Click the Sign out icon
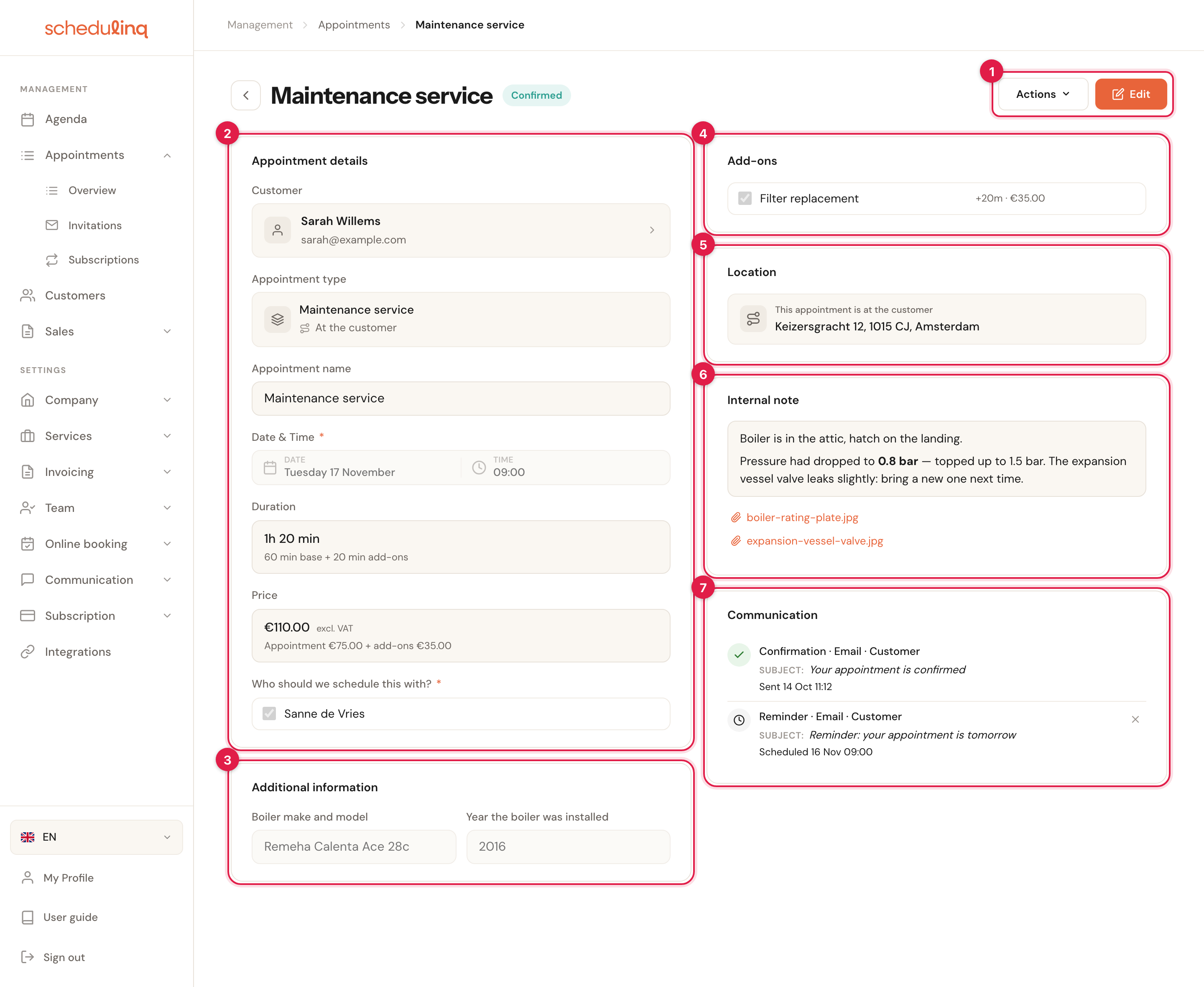Screen dimensions: 1204x987 (x=27, y=957)
